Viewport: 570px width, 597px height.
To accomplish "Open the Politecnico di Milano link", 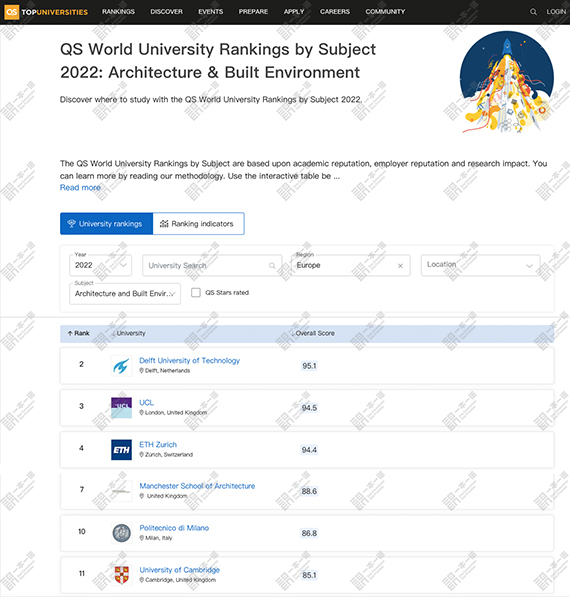I will coord(174,528).
